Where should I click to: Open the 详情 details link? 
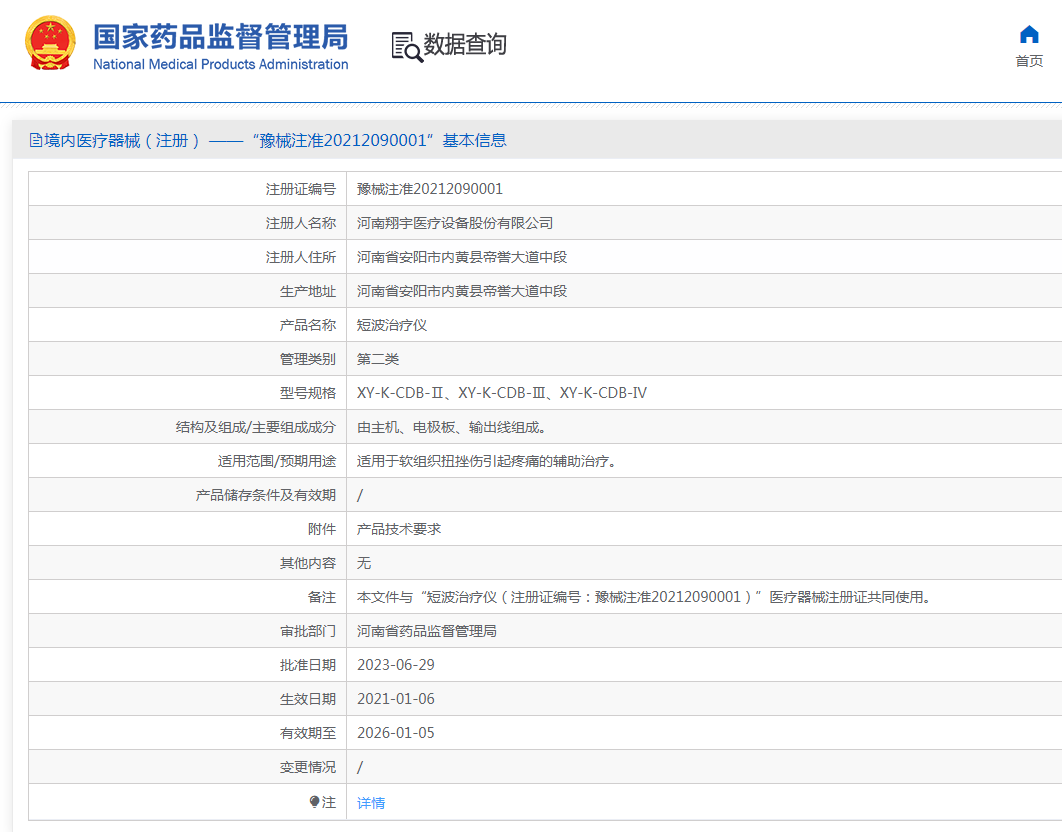click(x=371, y=803)
